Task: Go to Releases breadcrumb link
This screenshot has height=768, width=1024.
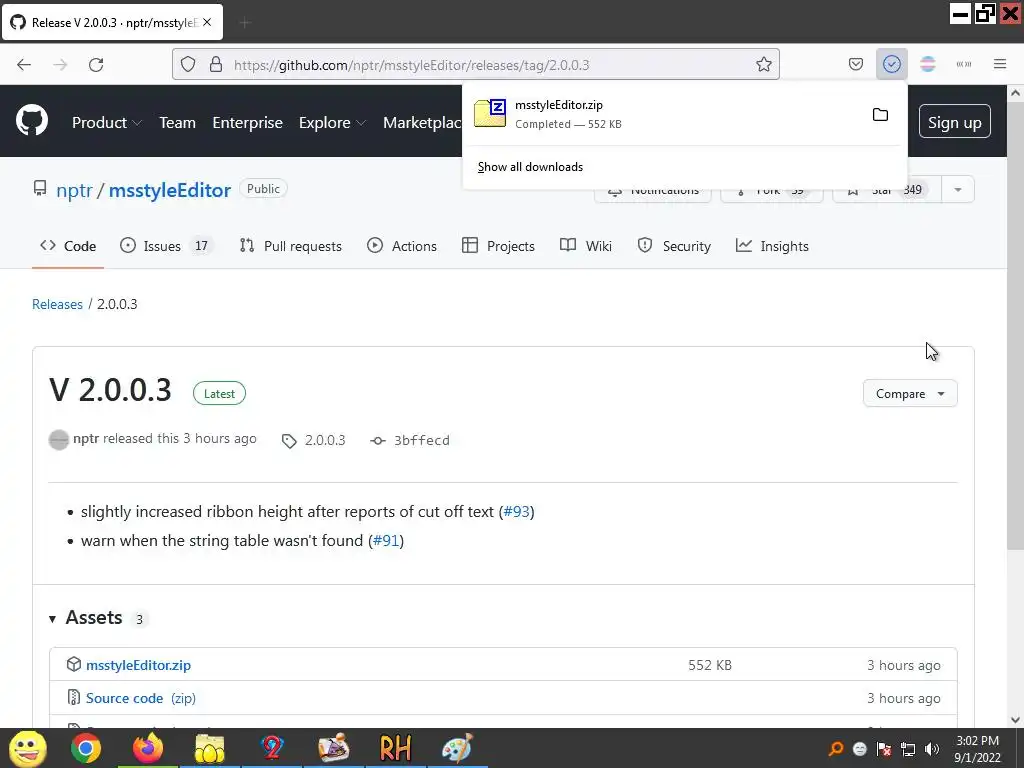Action: (x=57, y=304)
